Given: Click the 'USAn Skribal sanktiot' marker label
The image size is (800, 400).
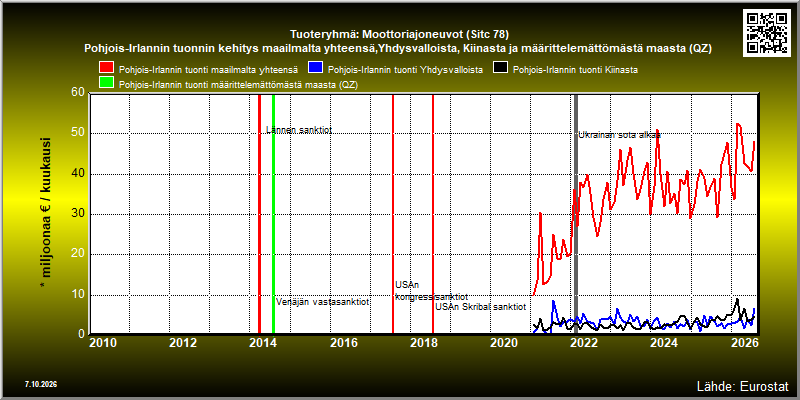Looking at the screenshot, I should [x=481, y=307].
